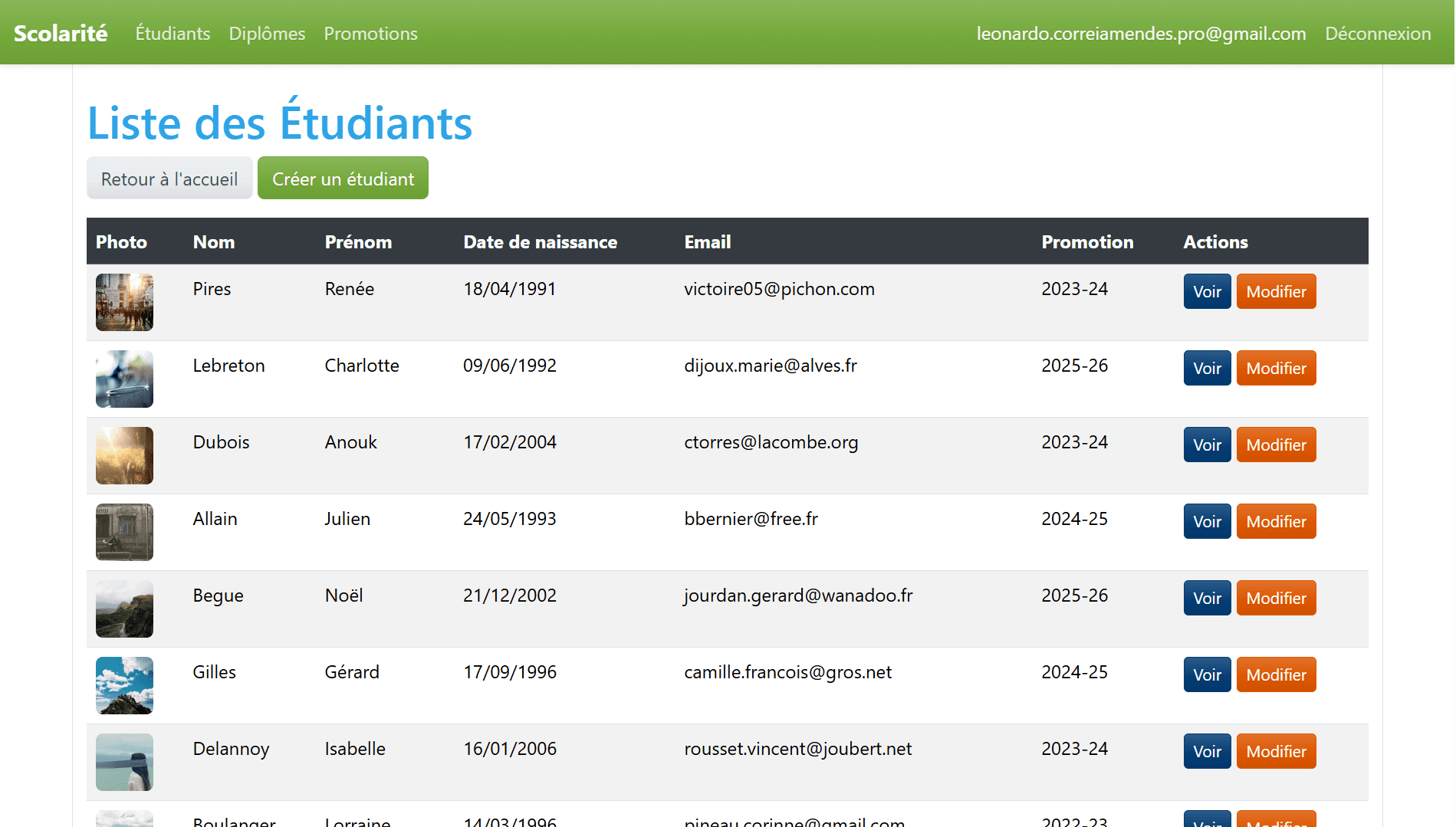Click photo thumbnail of Renée Pires

(x=124, y=302)
